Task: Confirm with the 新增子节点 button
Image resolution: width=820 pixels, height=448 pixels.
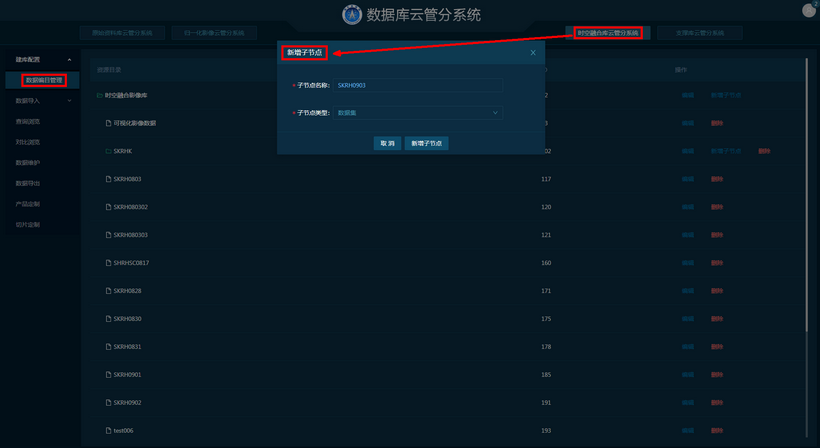Action: (427, 144)
